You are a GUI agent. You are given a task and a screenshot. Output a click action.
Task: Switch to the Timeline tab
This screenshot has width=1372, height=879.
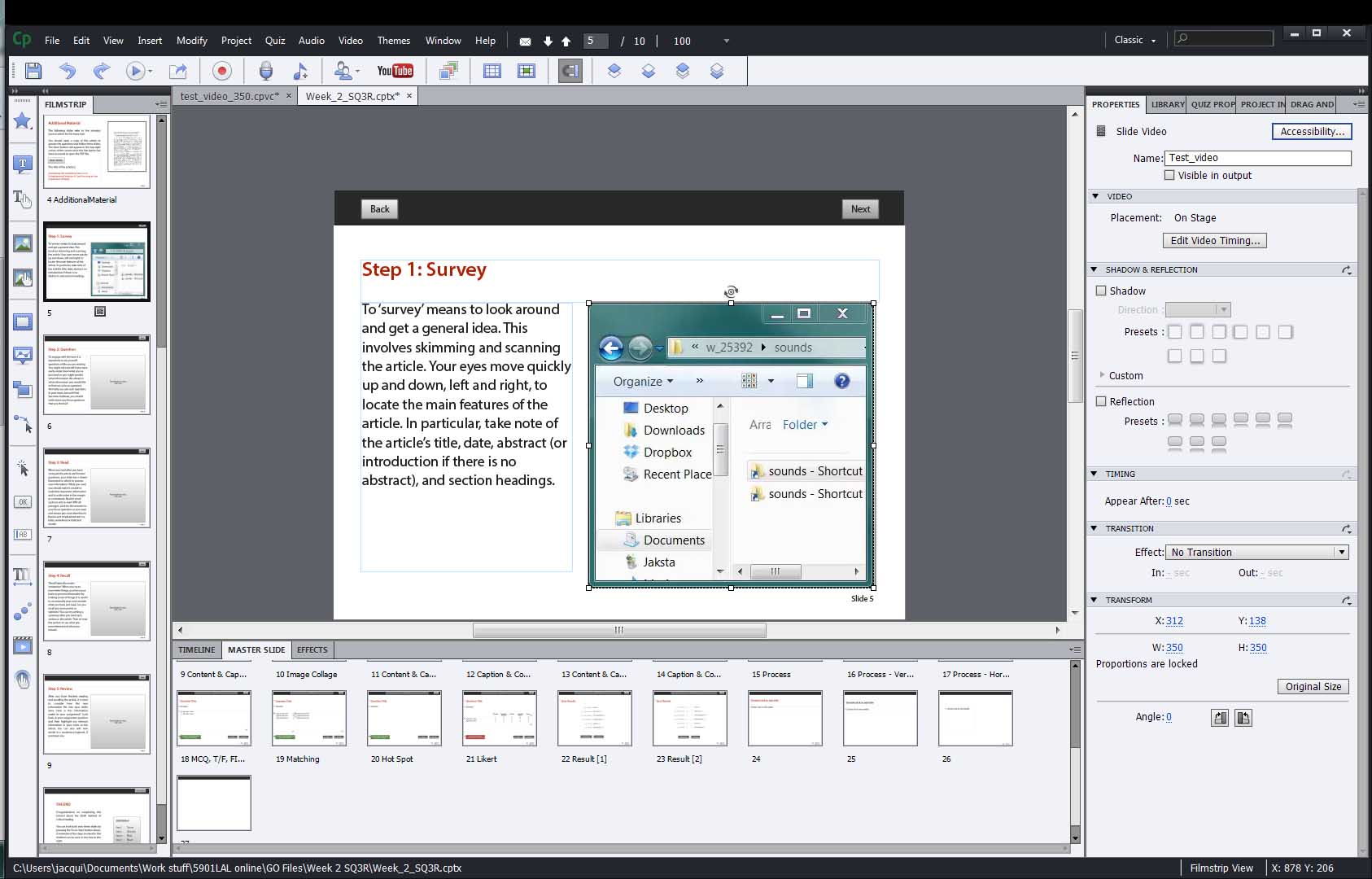pyautogui.click(x=197, y=649)
